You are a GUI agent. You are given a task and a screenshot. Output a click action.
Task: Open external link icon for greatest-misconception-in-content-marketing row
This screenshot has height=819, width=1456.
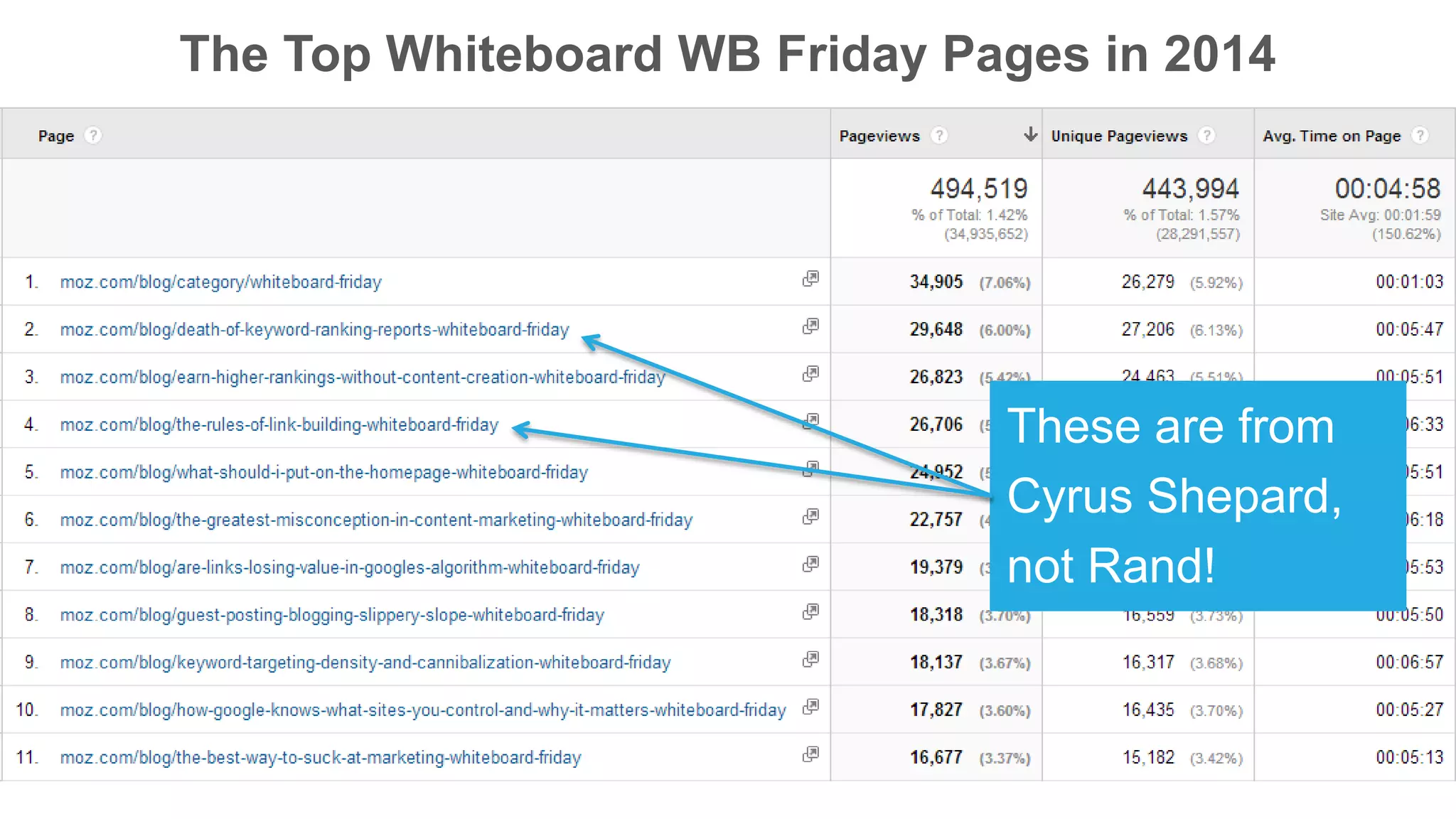(x=810, y=517)
